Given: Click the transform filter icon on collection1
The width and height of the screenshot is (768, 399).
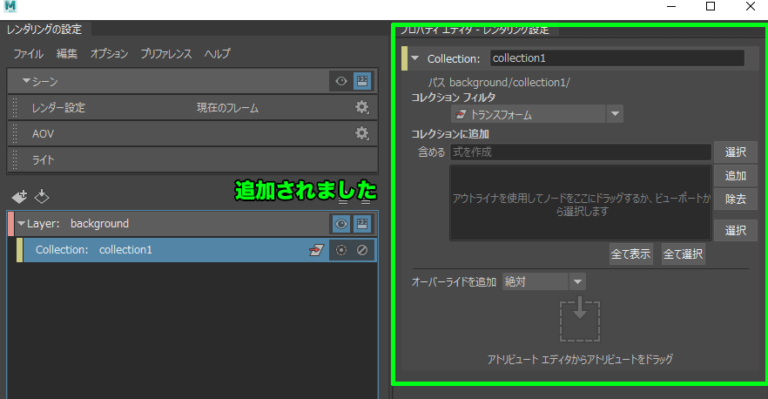Looking at the screenshot, I should [316, 250].
